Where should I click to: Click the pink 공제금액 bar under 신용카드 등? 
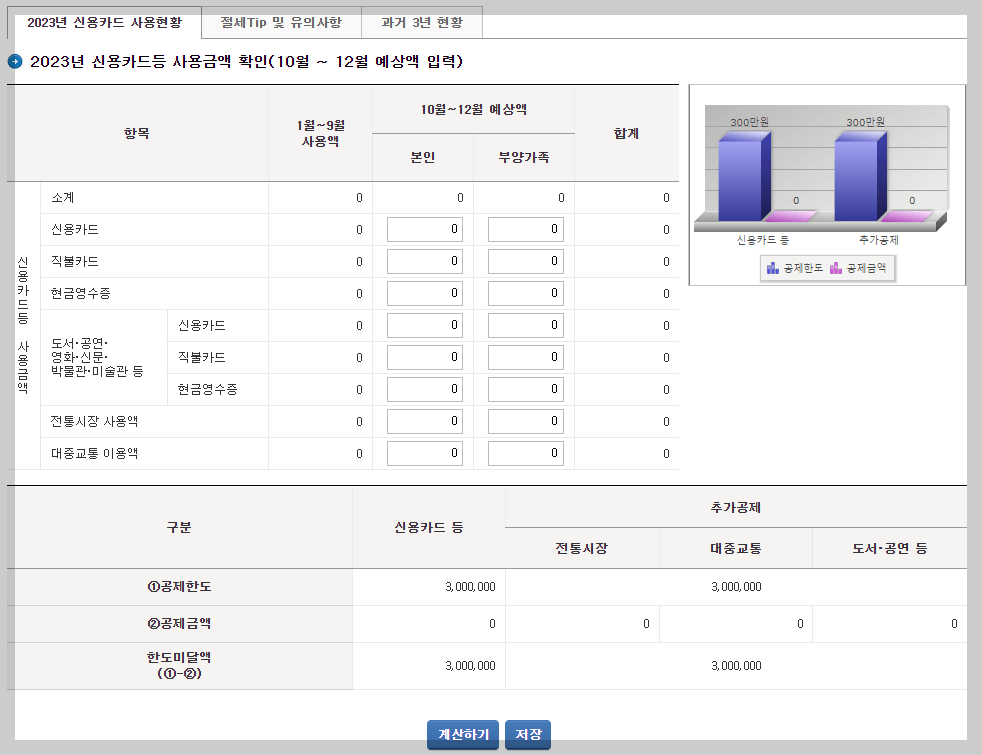tap(791, 217)
